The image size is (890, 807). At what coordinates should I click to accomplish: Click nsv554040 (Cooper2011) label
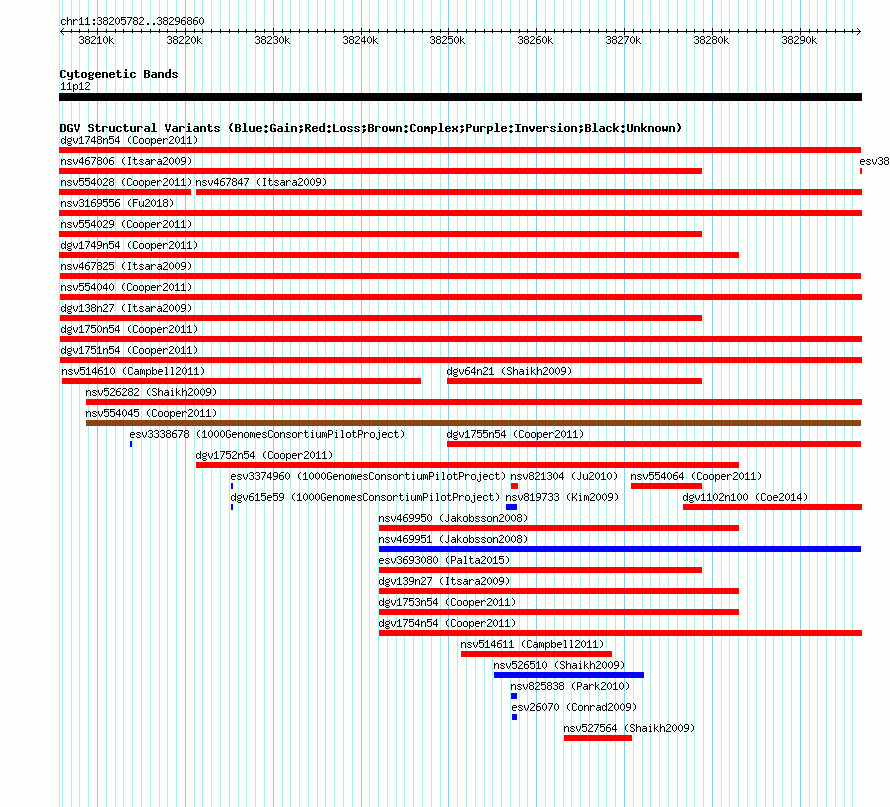pyautogui.click(x=126, y=287)
